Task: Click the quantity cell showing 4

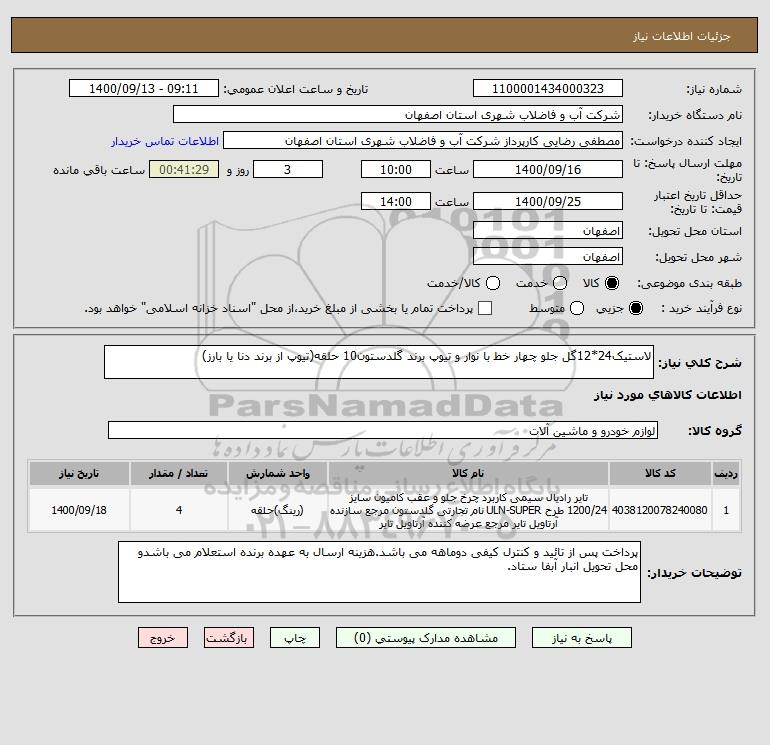Action: point(179,510)
